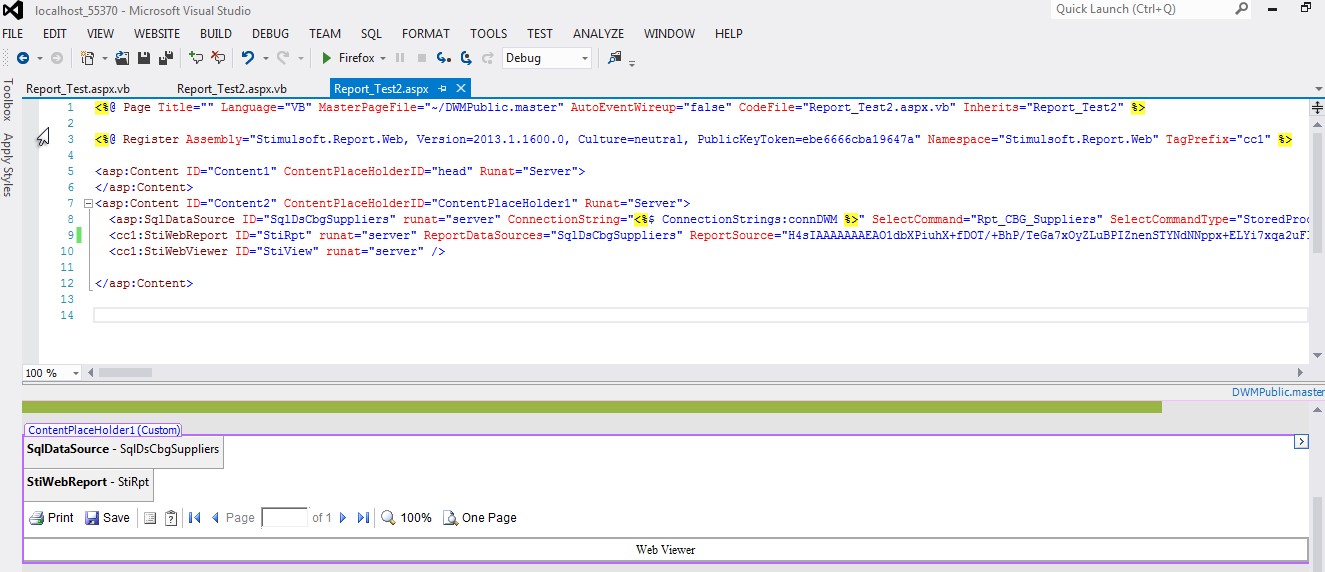Start debugging with green play icon
This screenshot has width=1325, height=572.
pyautogui.click(x=326, y=58)
